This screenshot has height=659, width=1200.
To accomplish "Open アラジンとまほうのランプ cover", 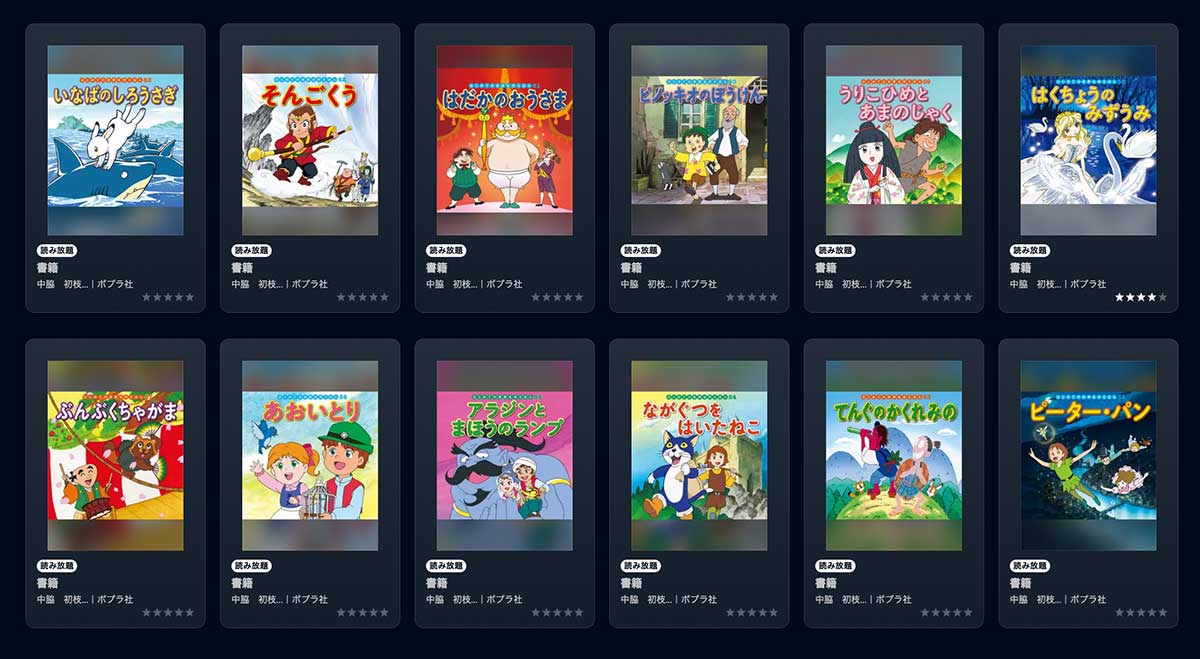I will 504,455.
